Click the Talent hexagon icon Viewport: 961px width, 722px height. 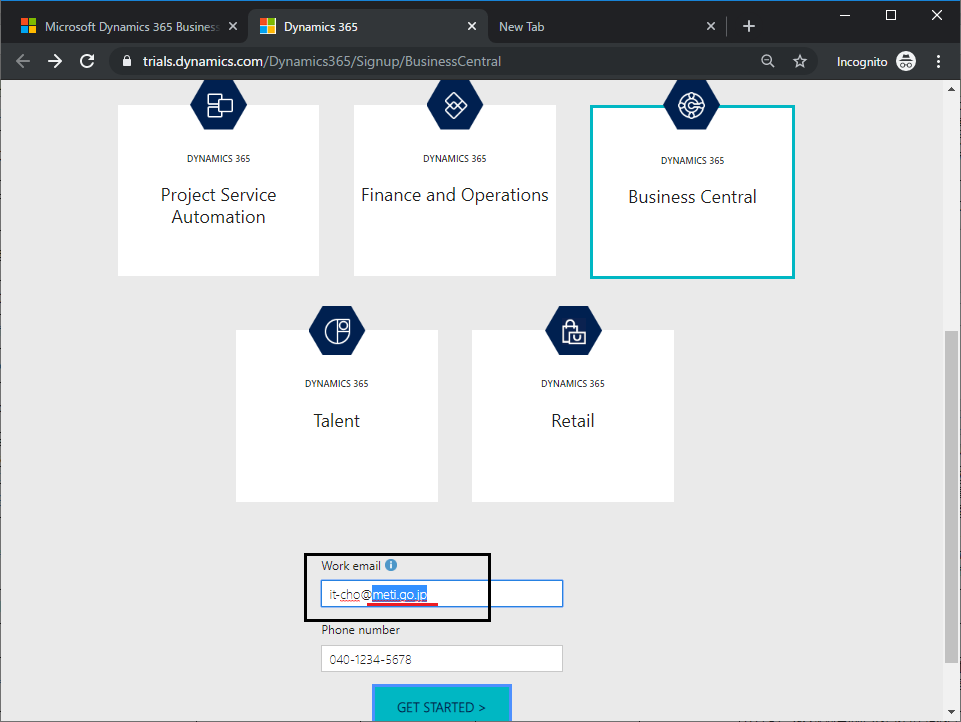click(x=337, y=330)
